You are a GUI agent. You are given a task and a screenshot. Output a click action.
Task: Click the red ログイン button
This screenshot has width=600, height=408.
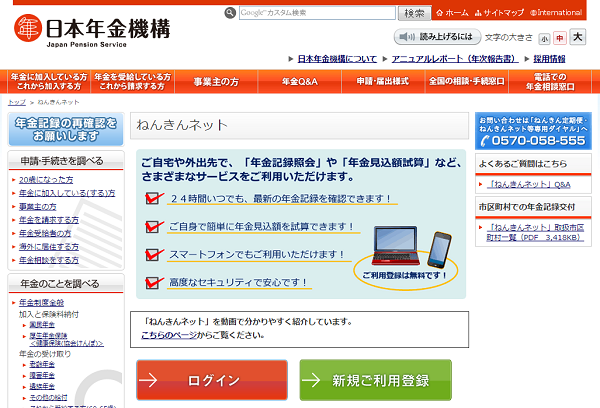coord(212,380)
